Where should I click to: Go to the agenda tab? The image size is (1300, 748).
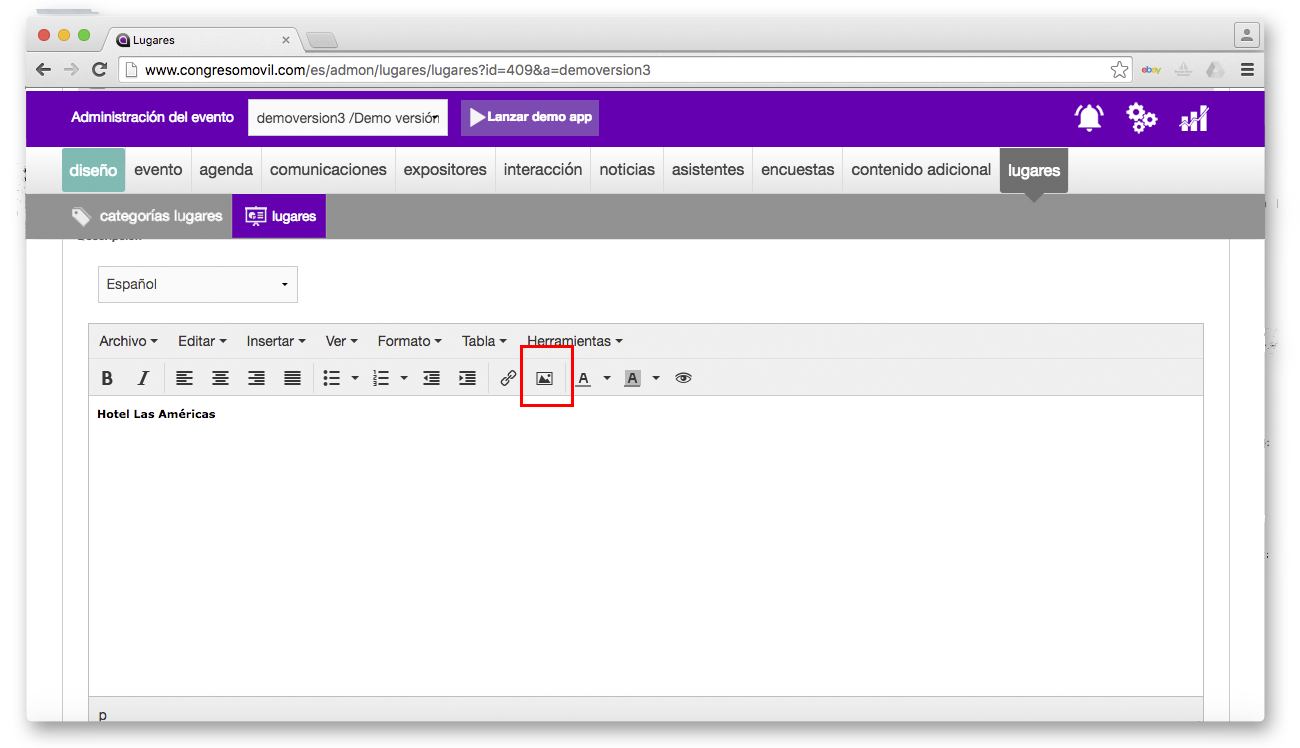(x=226, y=170)
